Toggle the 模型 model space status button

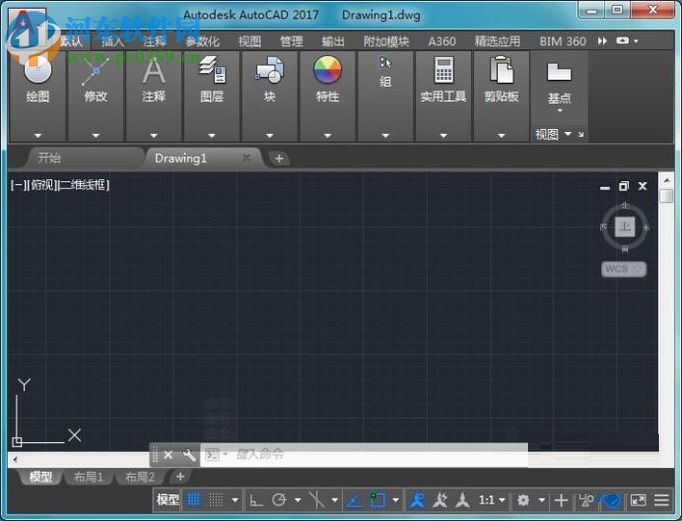(x=168, y=500)
